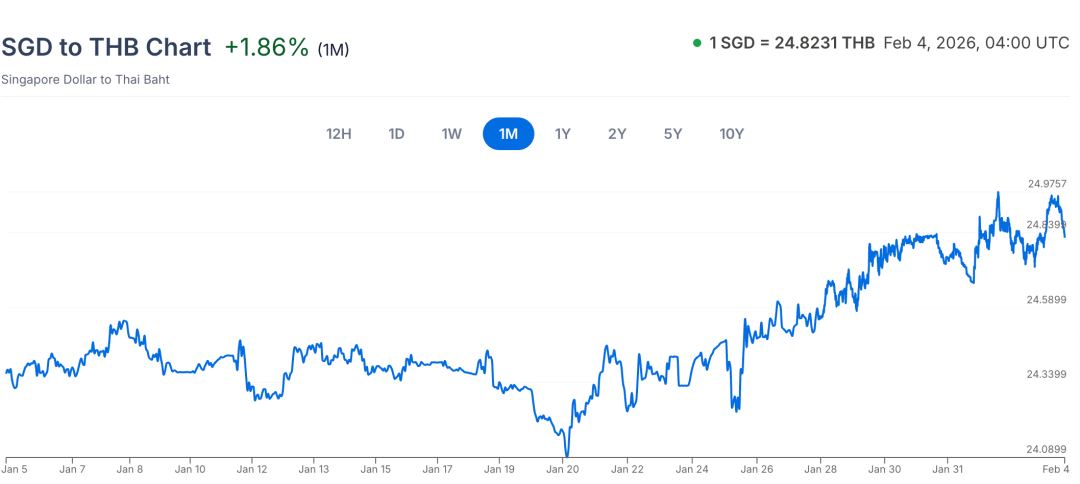1080x484 pixels.
Task: Click the green live rate indicator dot
Action: (x=697, y=43)
